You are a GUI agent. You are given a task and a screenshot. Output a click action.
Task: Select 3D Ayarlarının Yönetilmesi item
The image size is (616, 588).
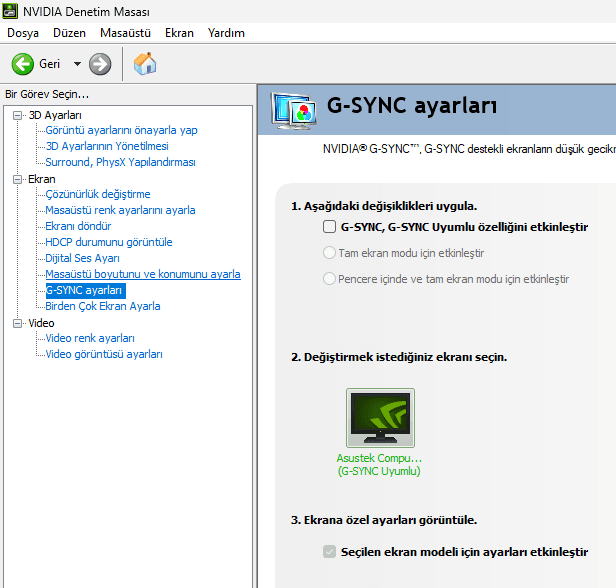click(x=107, y=146)
